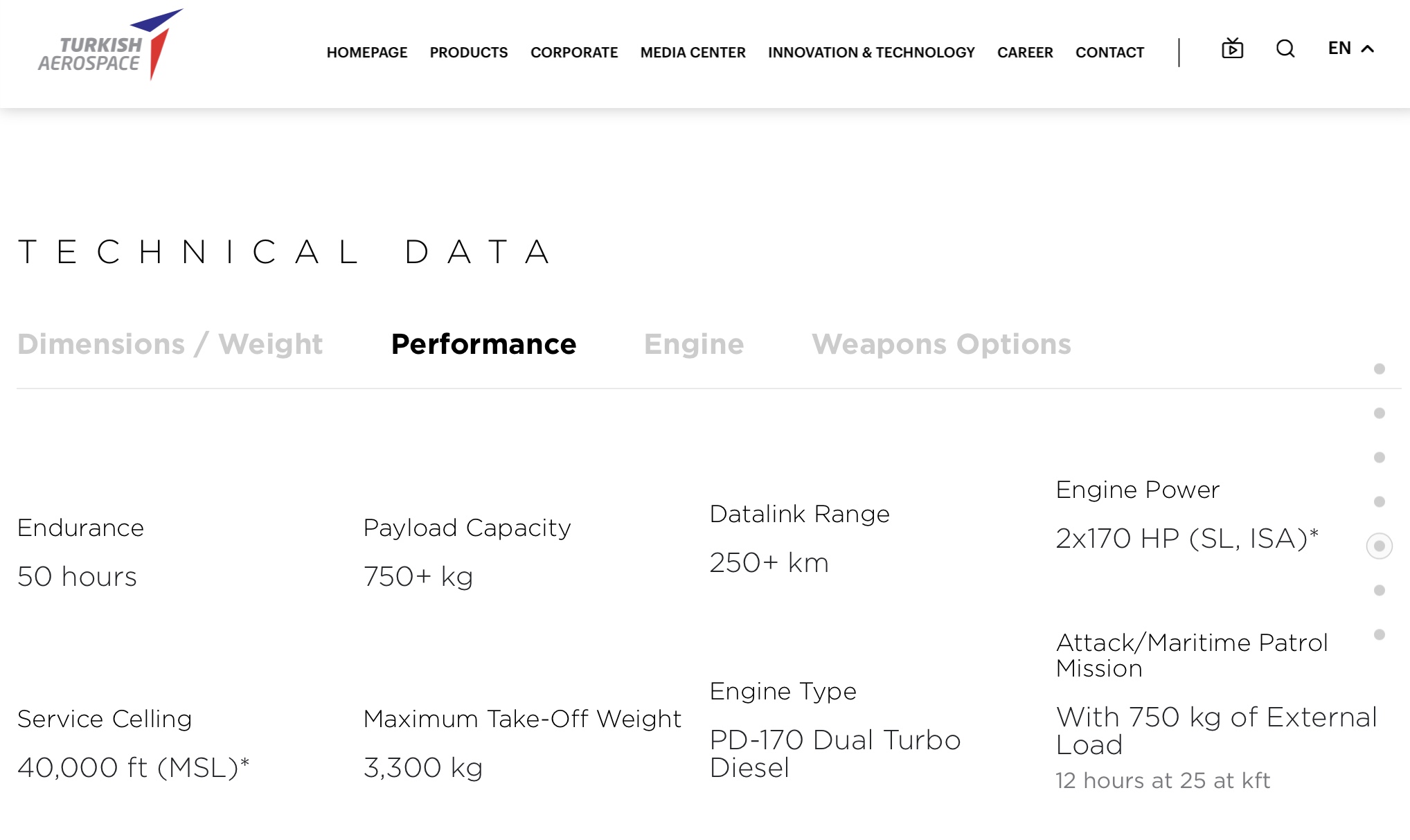
Task: Switch to the Engine tab
Action: coord(694,344)
